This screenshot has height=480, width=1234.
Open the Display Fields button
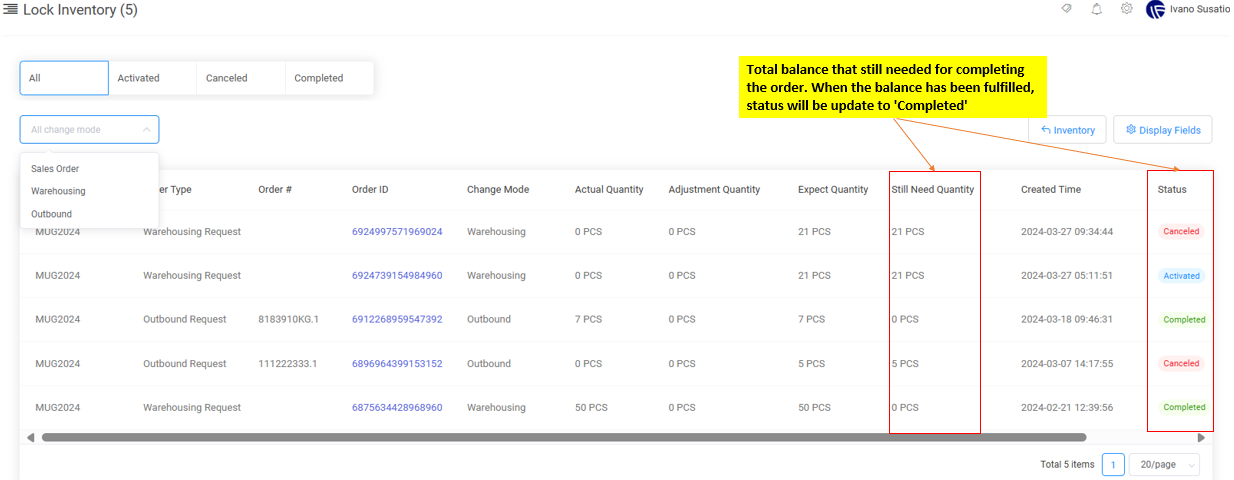pos(1163,130)
